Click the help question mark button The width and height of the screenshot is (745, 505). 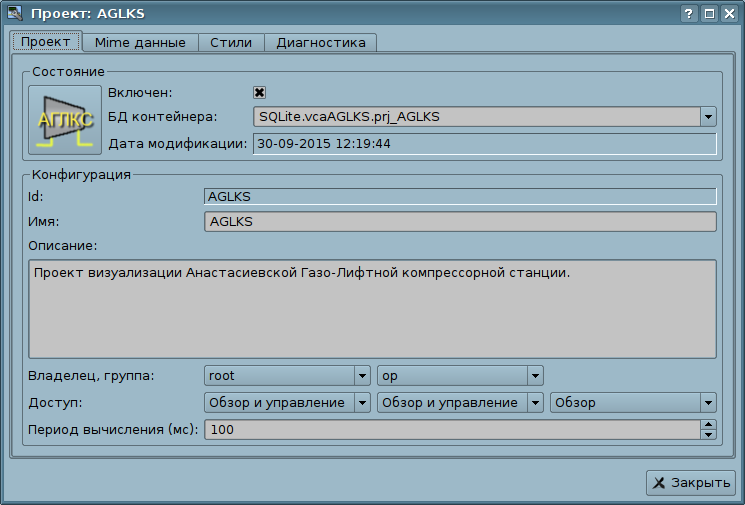click(x=689, y=14)
